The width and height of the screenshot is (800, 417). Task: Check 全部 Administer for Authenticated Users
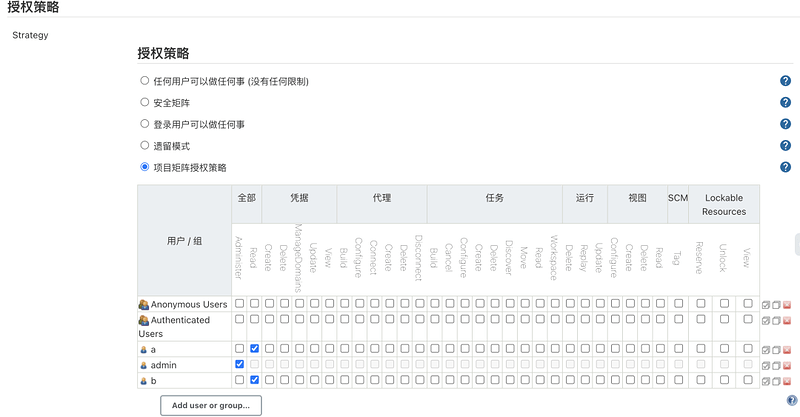point(239,319)
